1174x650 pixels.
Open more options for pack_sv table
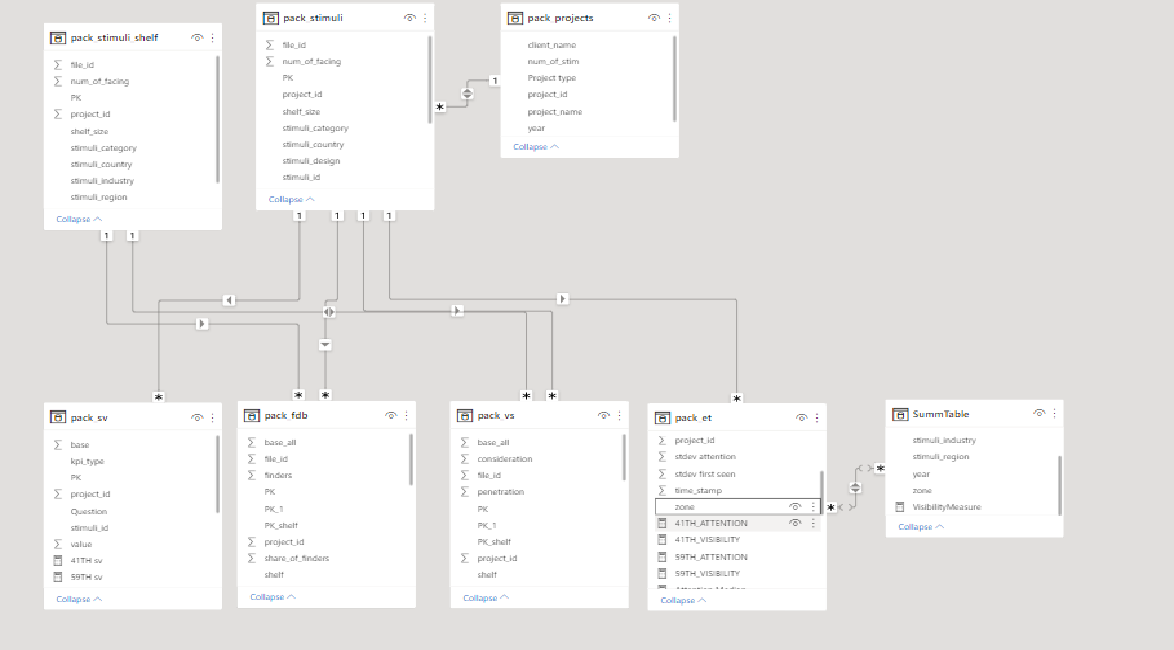(x=213, y=418)
